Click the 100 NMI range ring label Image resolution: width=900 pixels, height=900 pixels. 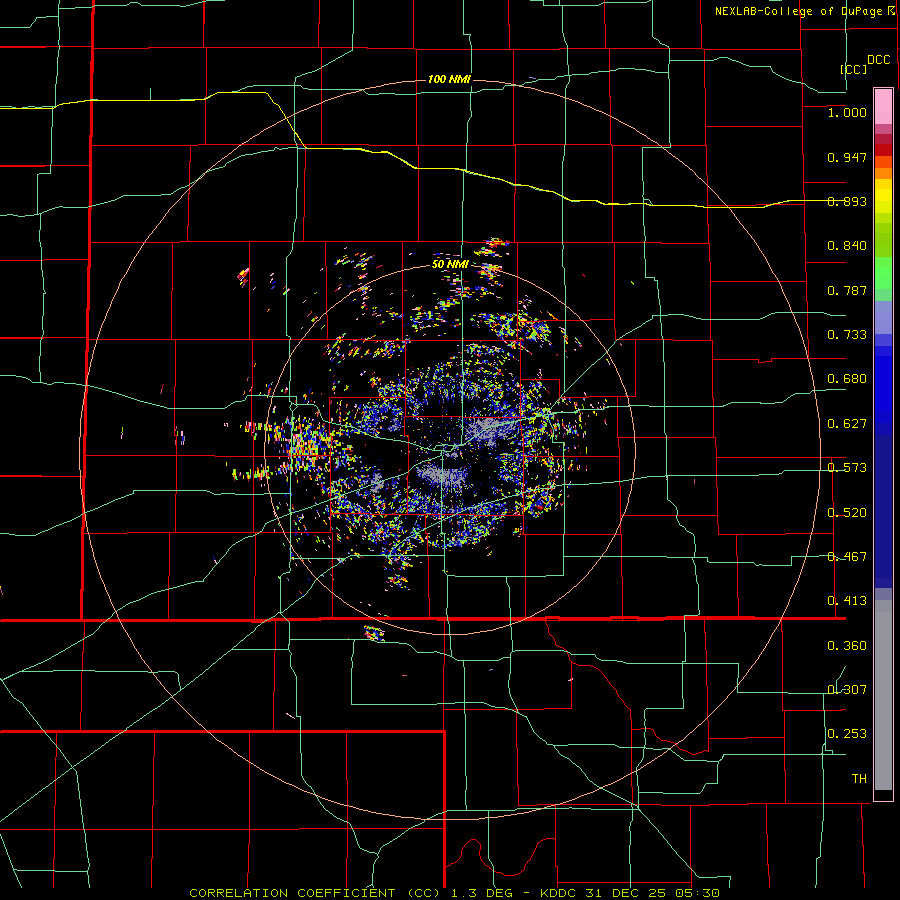click(449, 79)
